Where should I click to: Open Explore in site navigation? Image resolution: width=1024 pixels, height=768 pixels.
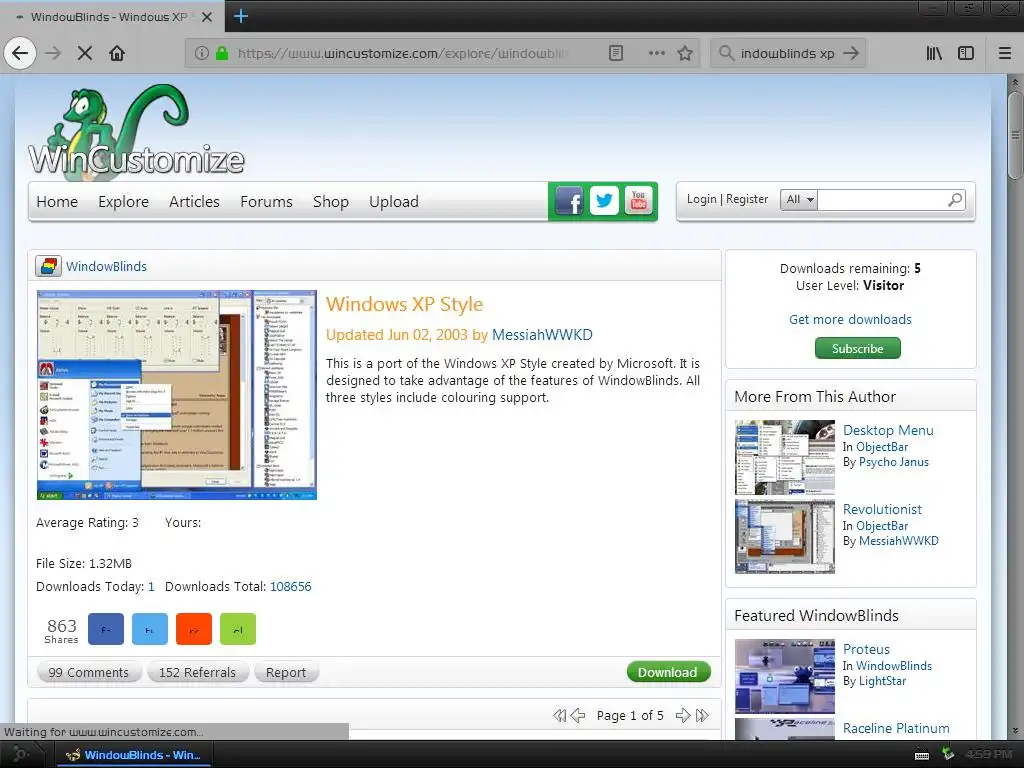[123, 202]
